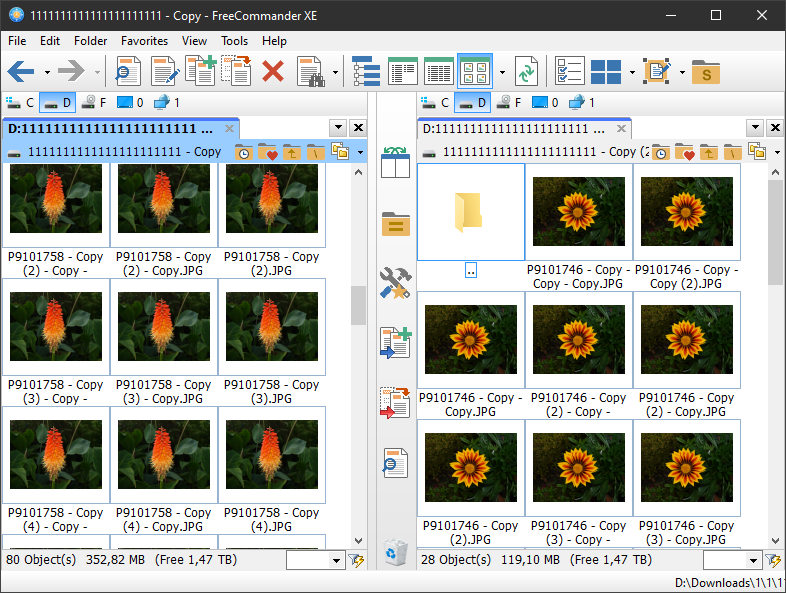Open the Tools menu

[235, 41]
